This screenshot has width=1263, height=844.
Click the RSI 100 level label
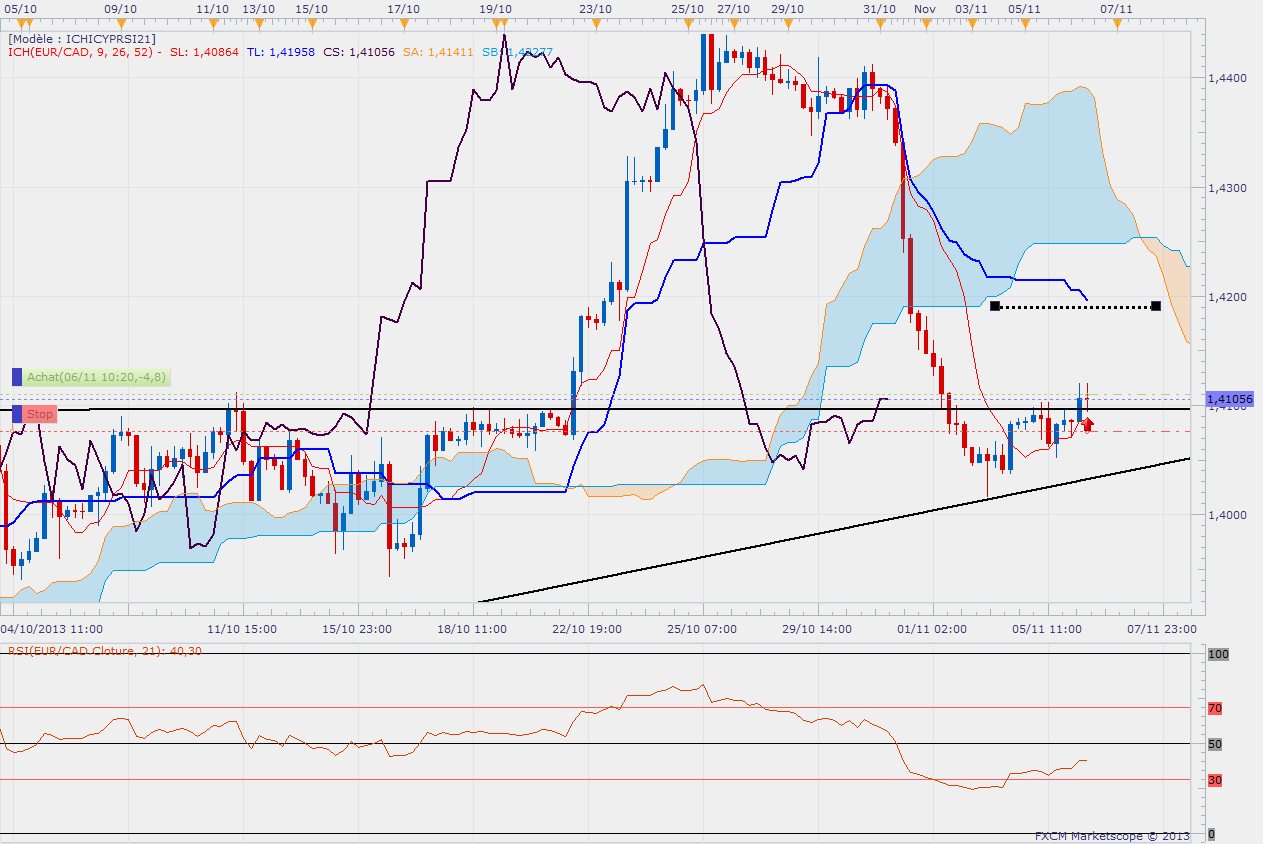[x=1217, y=654]
